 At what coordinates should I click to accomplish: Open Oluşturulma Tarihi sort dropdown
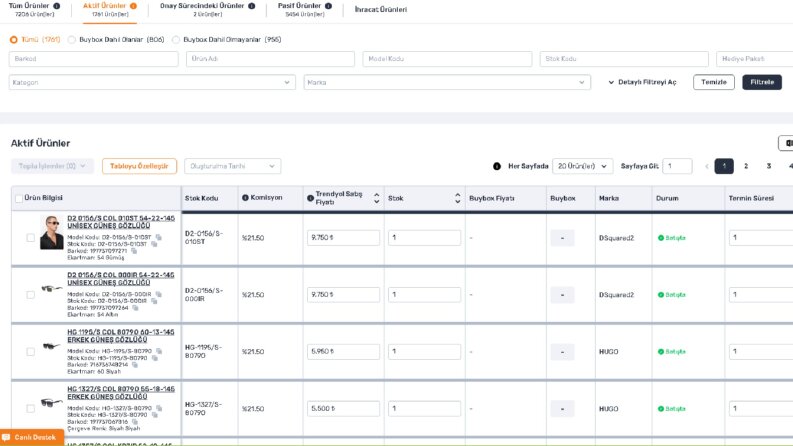[233, 166]
